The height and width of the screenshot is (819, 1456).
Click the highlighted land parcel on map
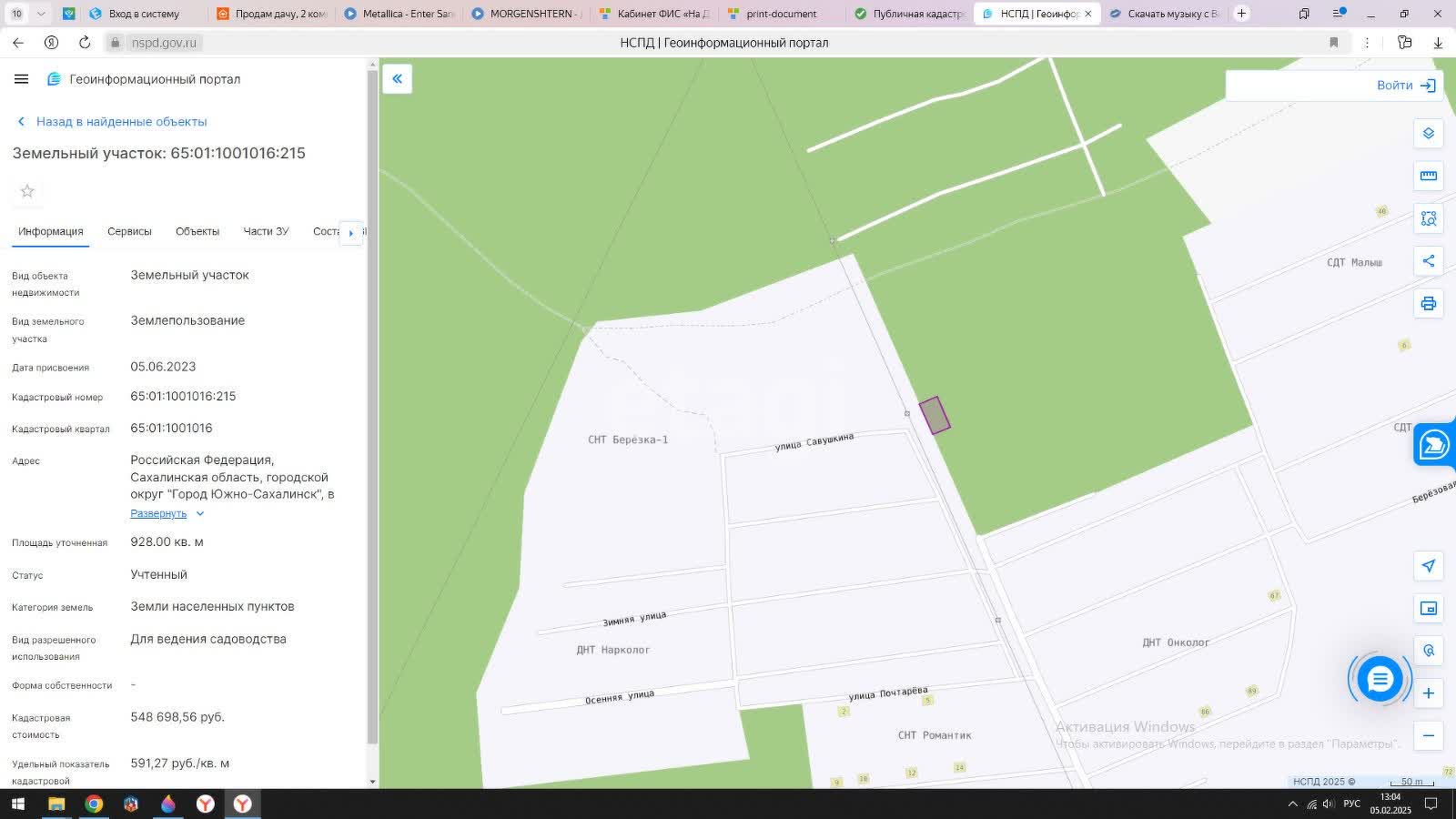tap(935, 415)
